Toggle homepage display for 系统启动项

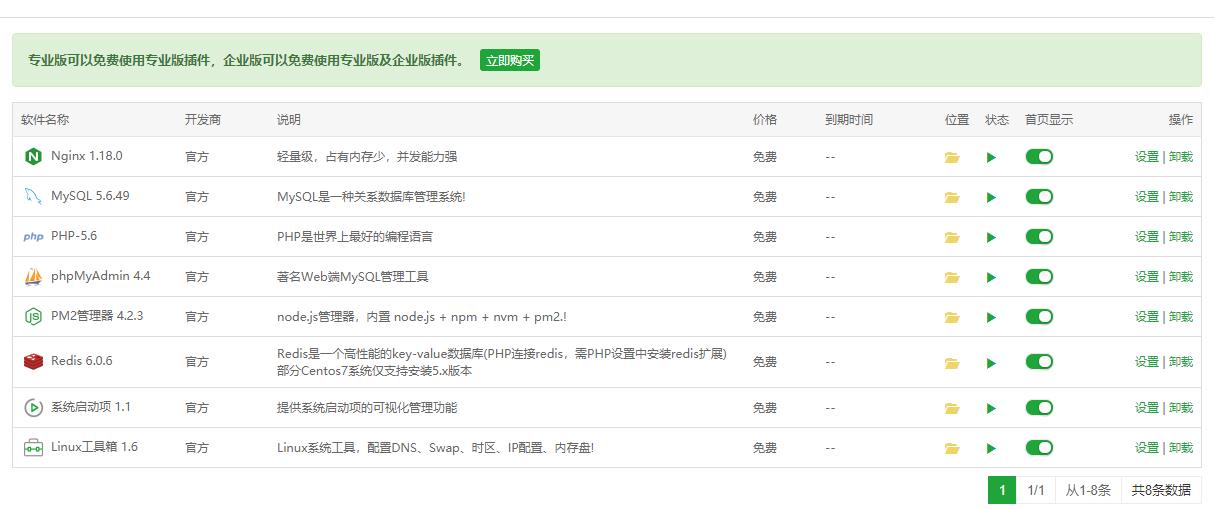(1039, 408)
